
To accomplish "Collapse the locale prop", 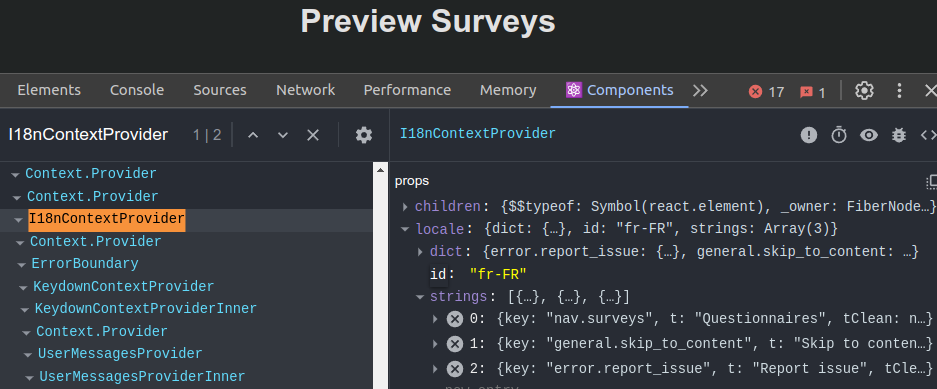I will pos(406,229).
